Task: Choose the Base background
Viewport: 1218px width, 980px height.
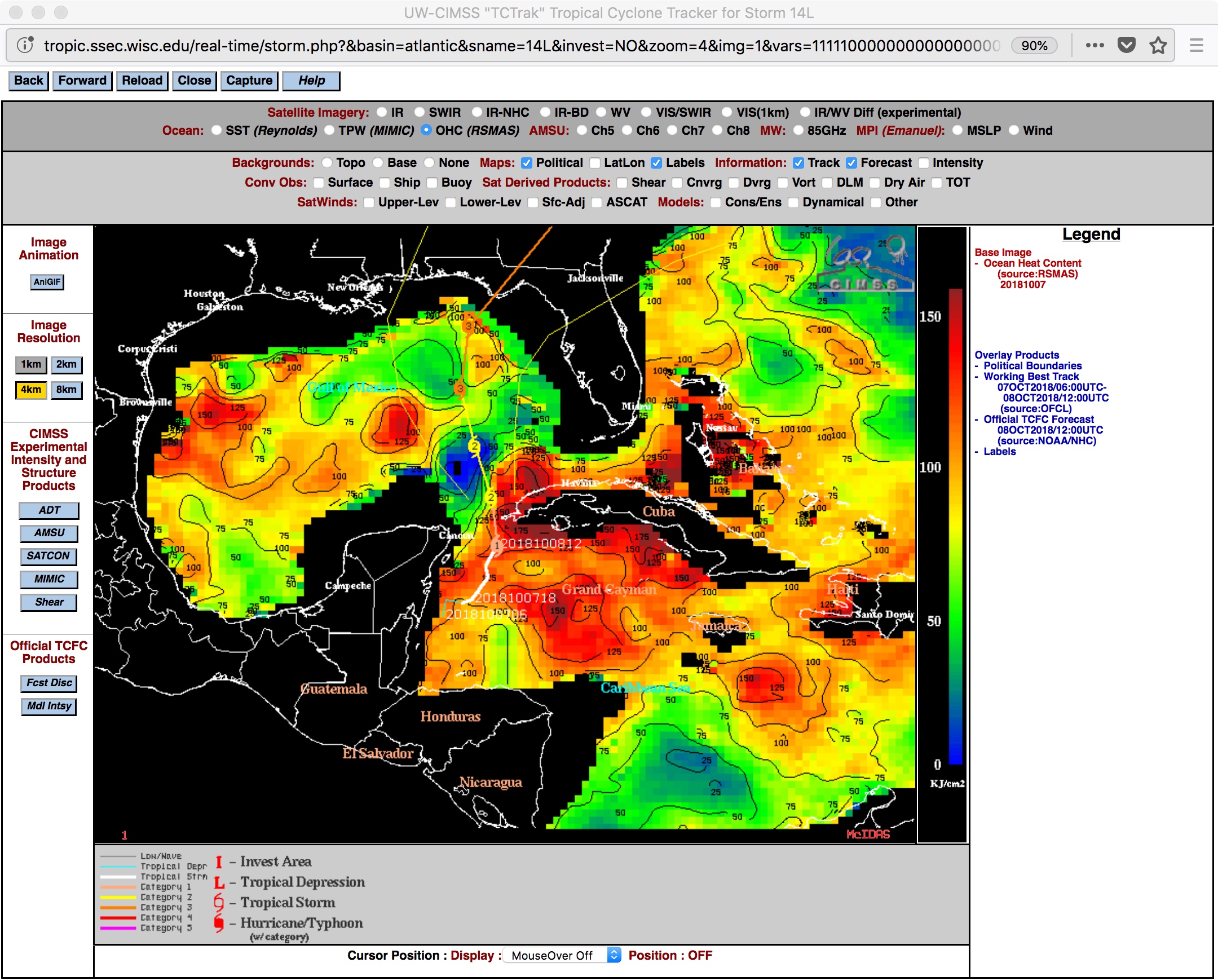Action: [x=378, y=162]
